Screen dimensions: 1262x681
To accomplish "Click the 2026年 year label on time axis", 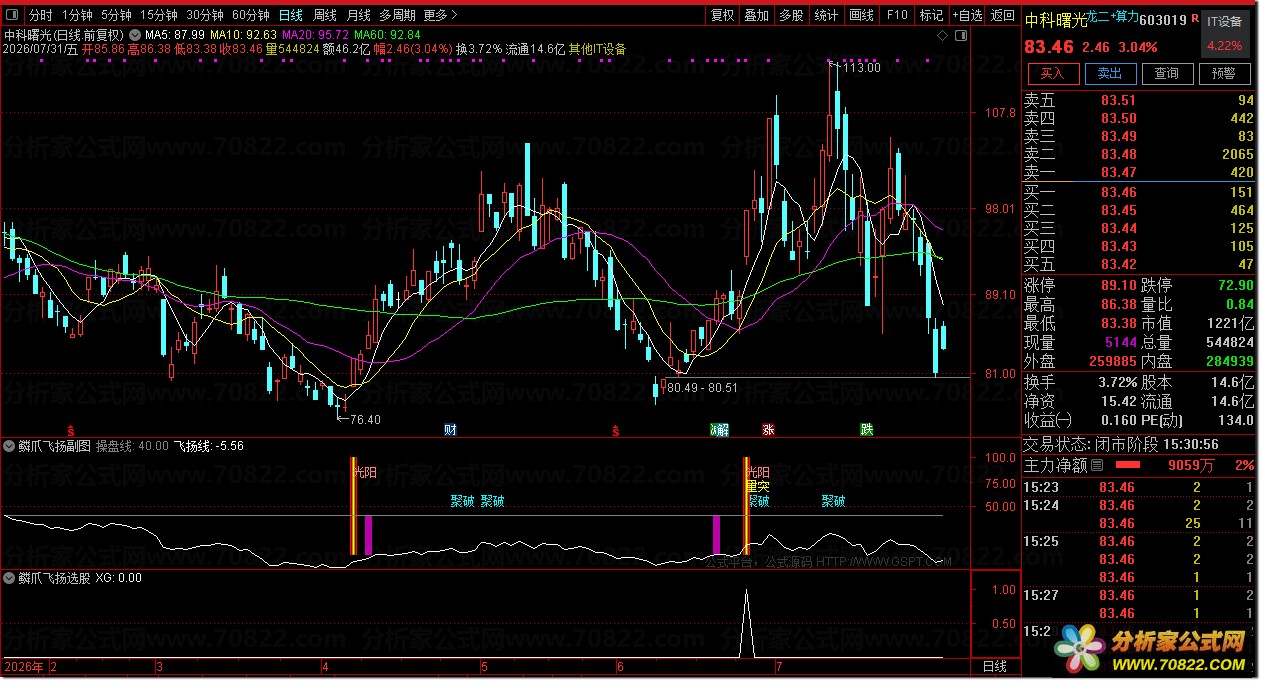I will (25, 666).
